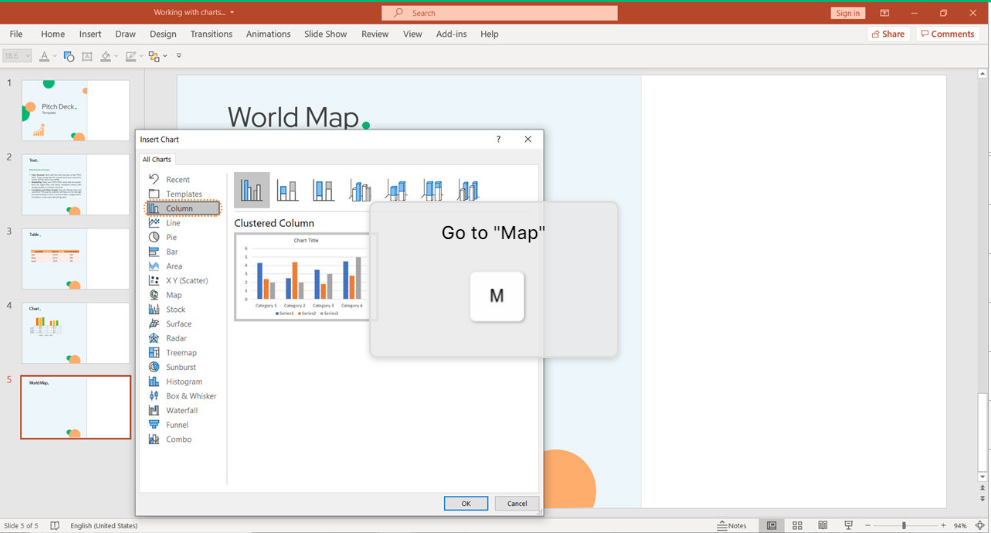The height and width of the screenshot is (533, 991).
Task: Select 3-D Clustered Column subtype icon
Action: (360, 190)
